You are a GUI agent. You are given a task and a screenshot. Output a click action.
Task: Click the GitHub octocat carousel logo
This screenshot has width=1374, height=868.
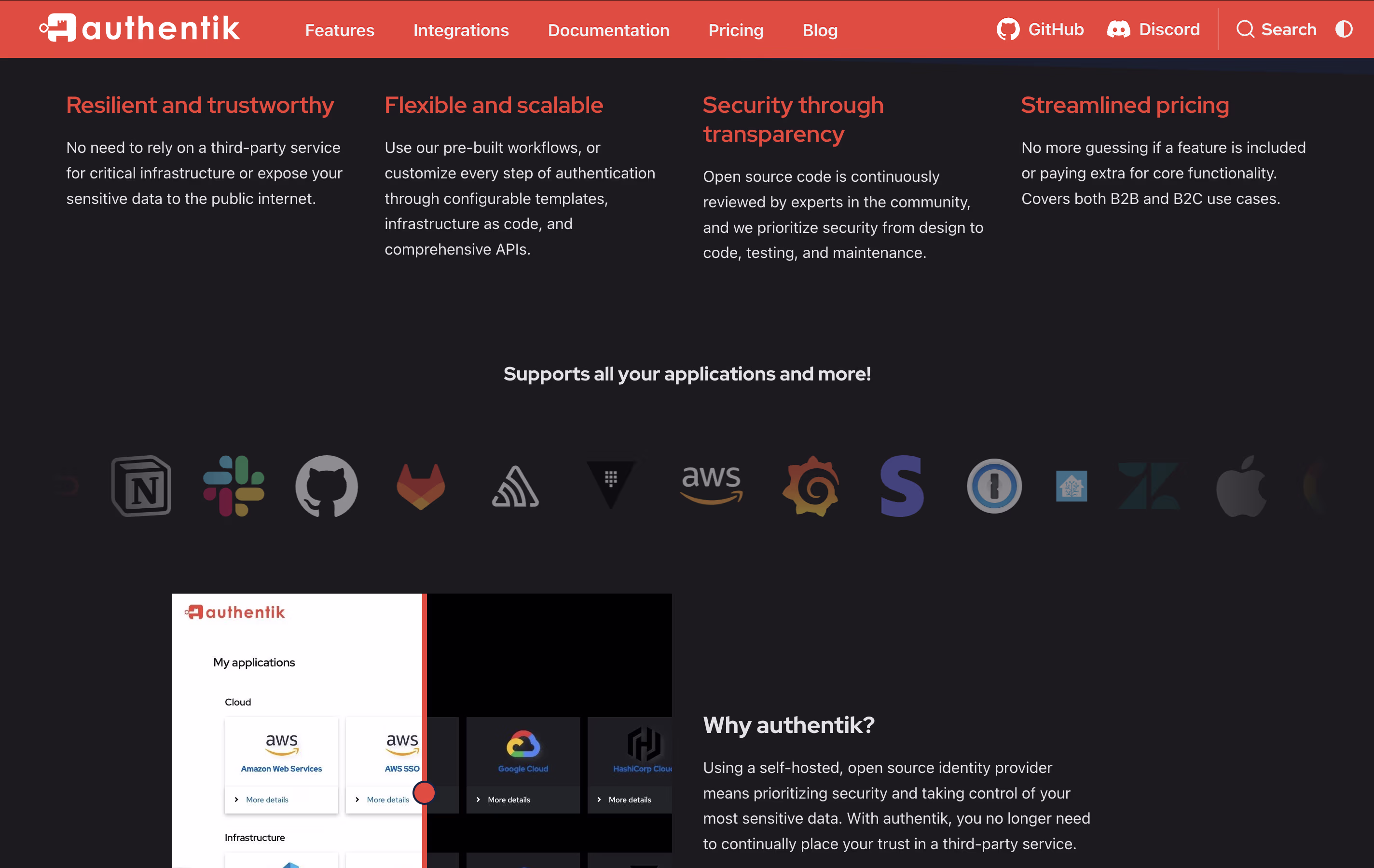coord(327,486)
